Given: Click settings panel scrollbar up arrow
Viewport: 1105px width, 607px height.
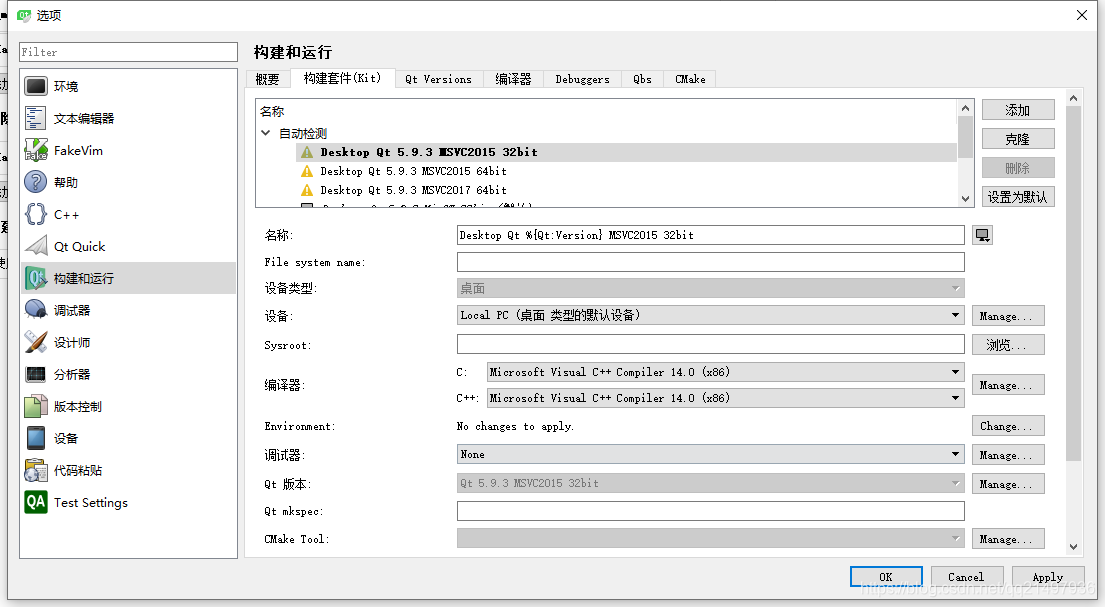Looking at the screenshot, I should [x=1073, y=99].
